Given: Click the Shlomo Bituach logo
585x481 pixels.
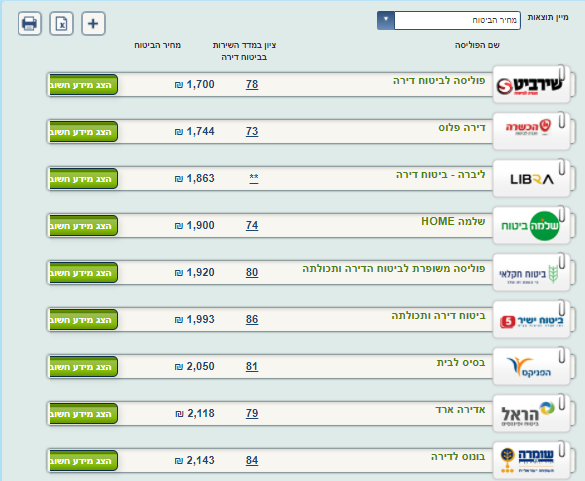Looking at the screenshot, I should tap(530, 226).
